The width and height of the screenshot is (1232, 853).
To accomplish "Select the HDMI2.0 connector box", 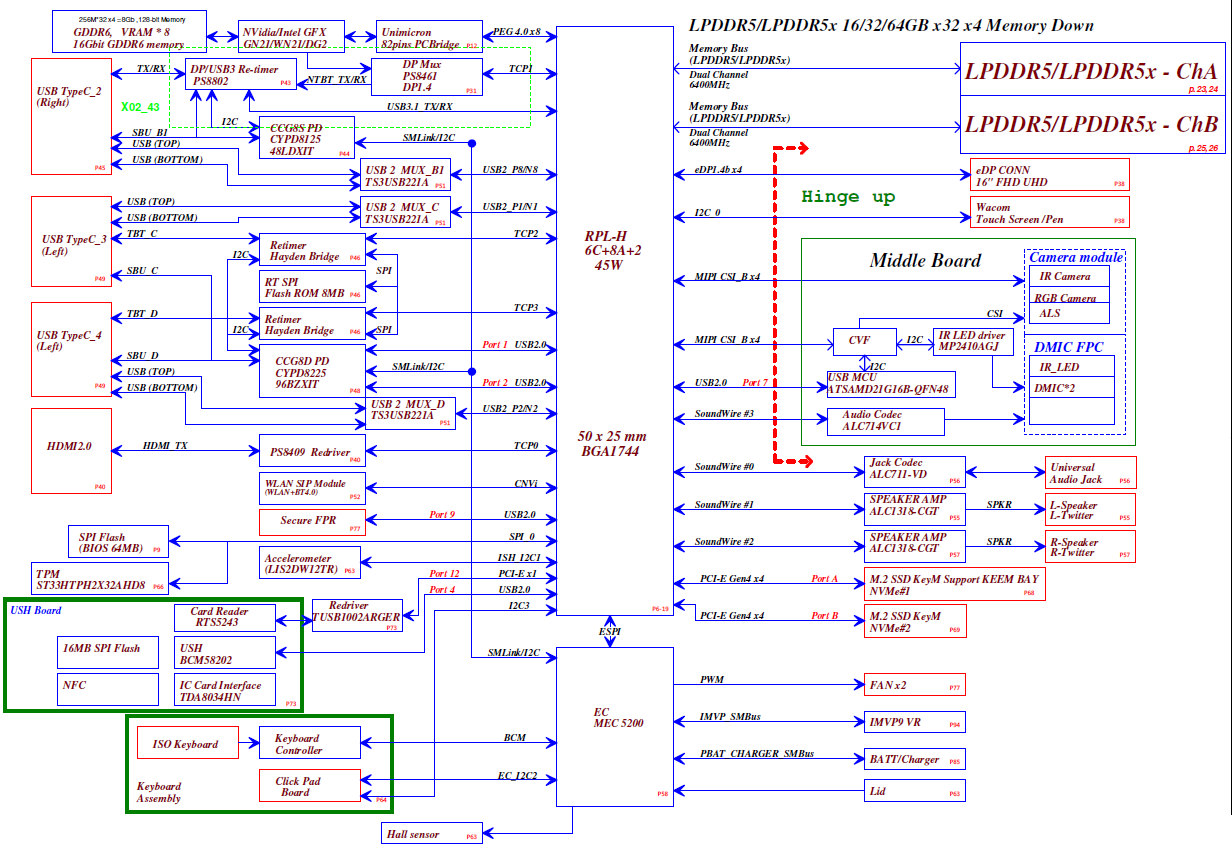I will pyautogui.click(x=70, y=450).
